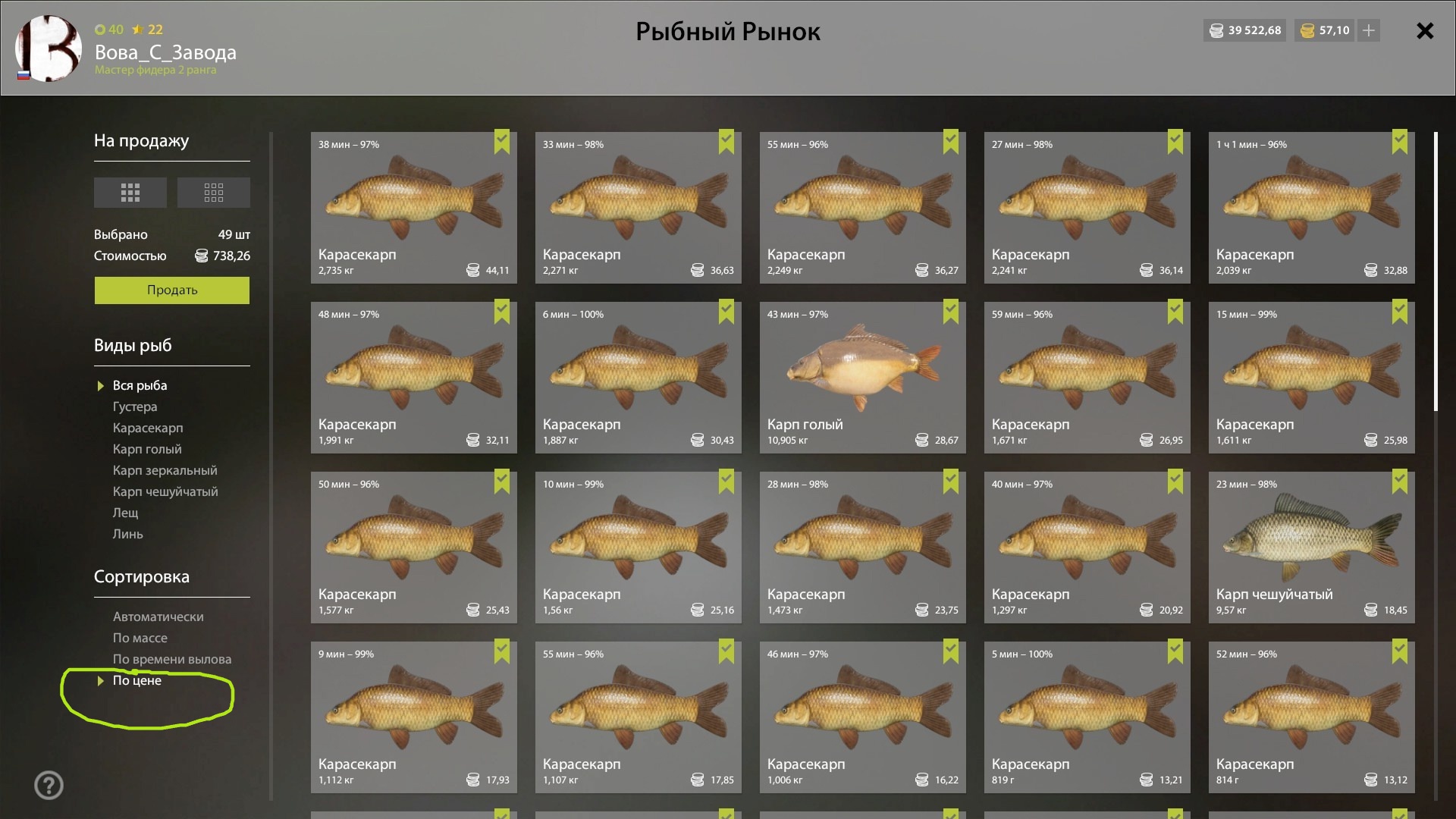
Task: Add gold coins with the plus icon
Action: point(1369,30)
